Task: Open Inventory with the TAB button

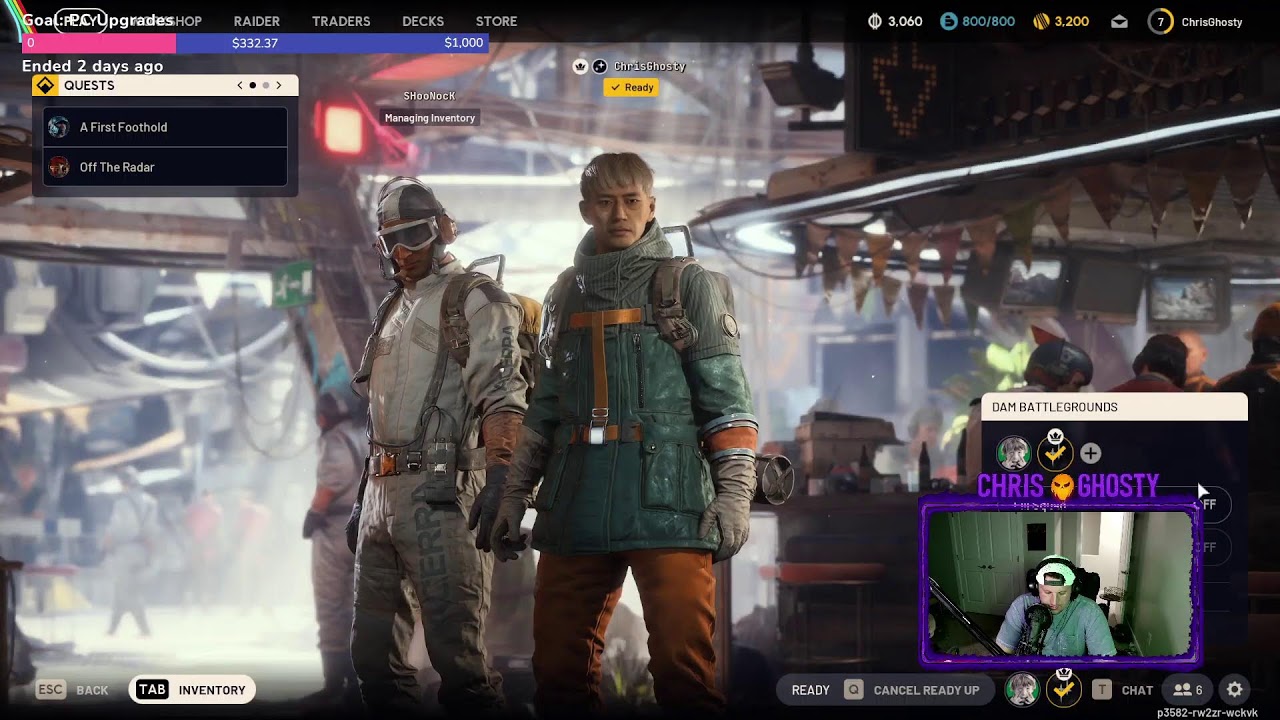Action: [192, 690]
